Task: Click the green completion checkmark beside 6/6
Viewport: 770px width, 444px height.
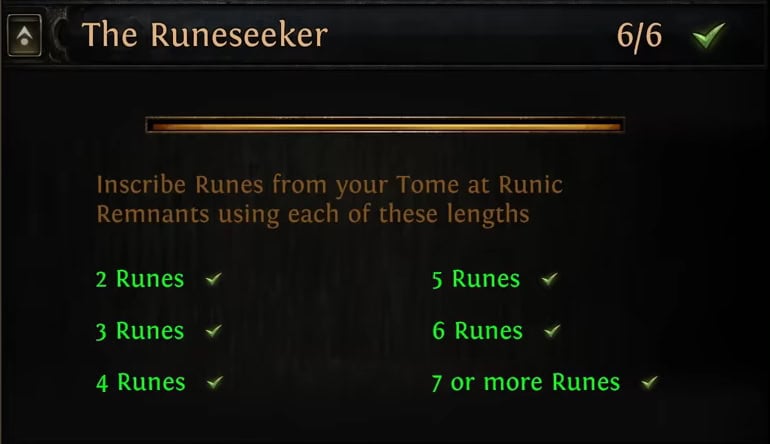Action: [708, 35]
